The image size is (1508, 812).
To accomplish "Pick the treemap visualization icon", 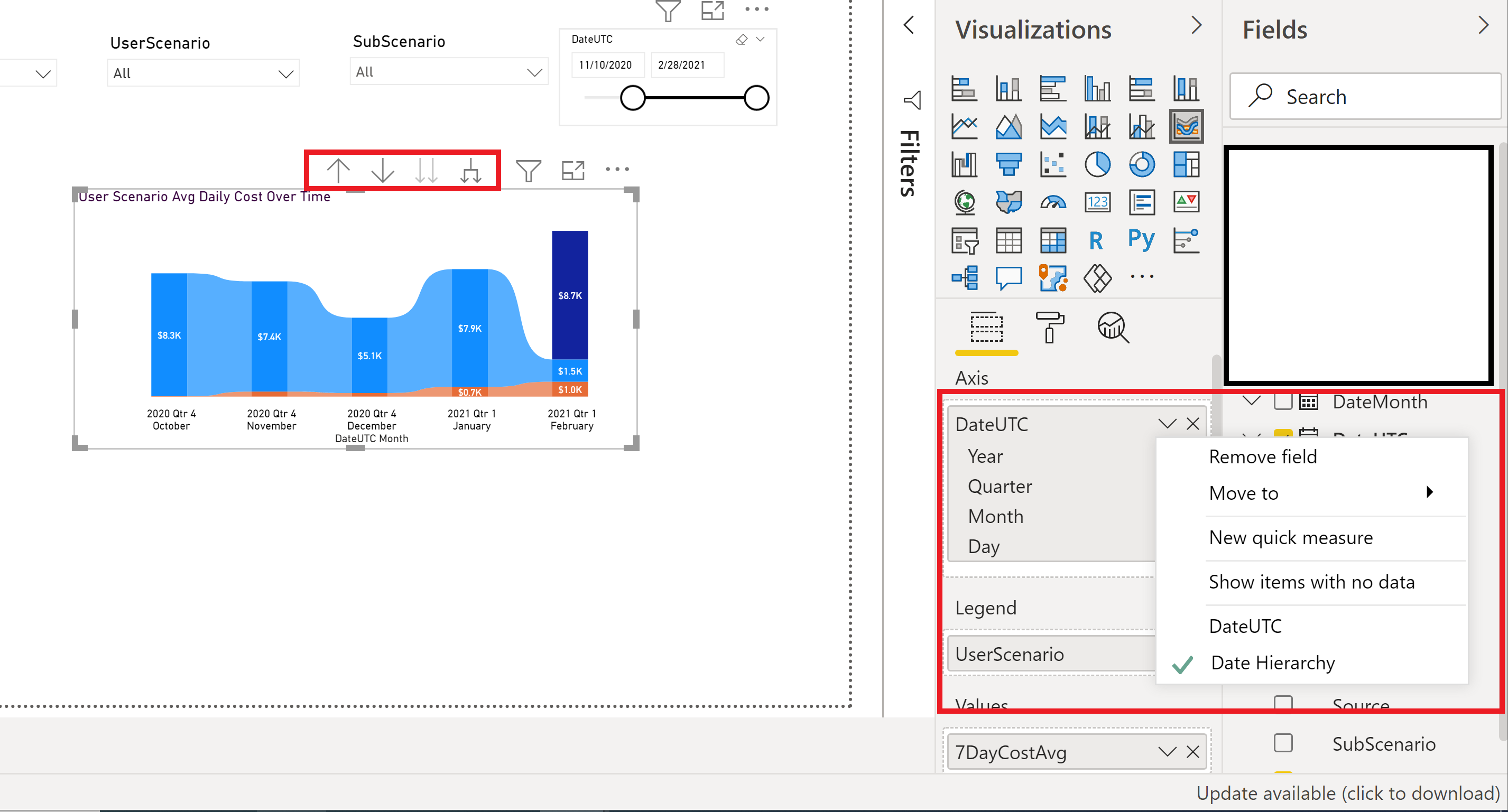I will click(1186, 164).
